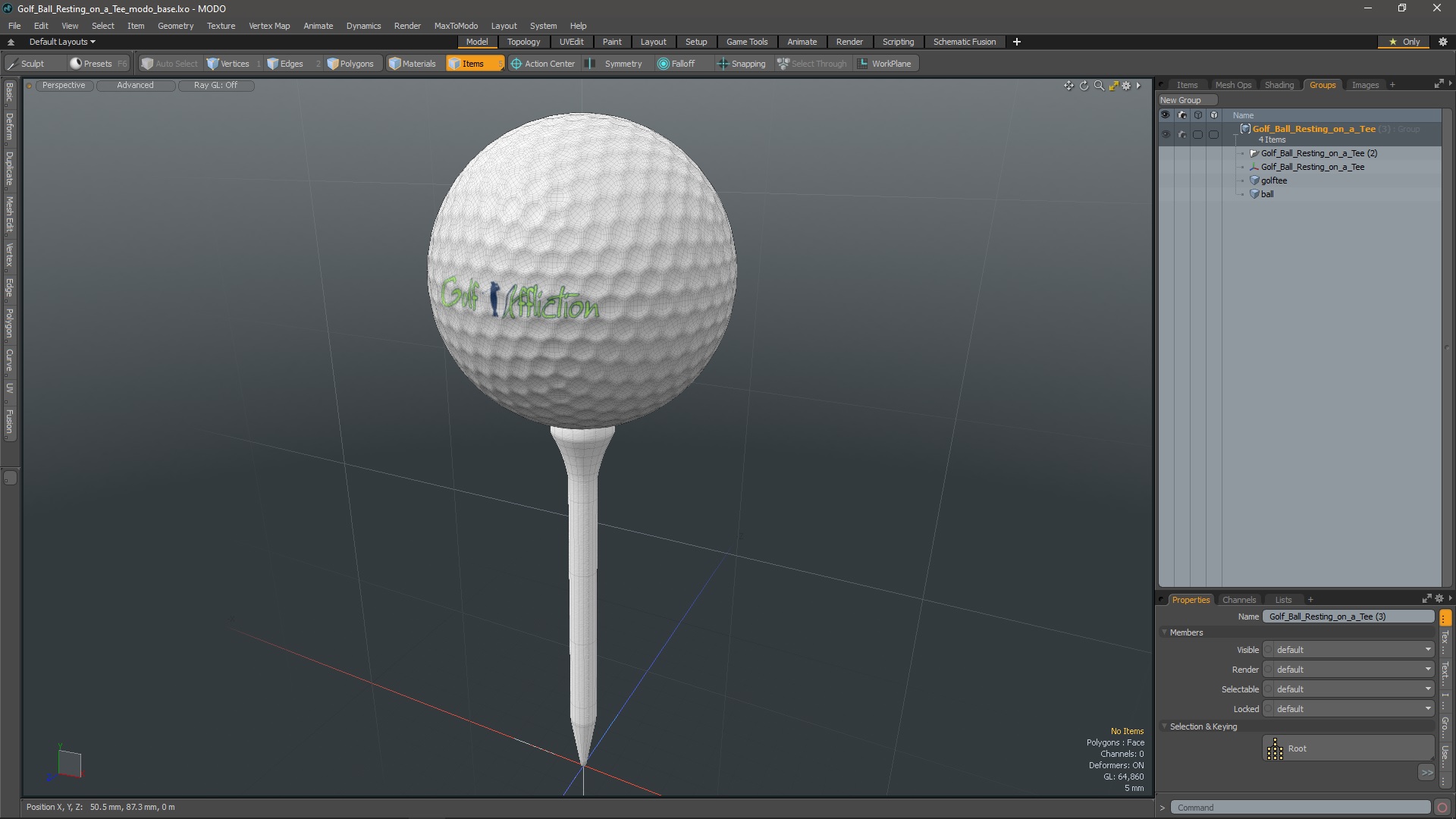
Task: Activate the Falloff tool
Action: pyautogui.click(x=676, y=64)
